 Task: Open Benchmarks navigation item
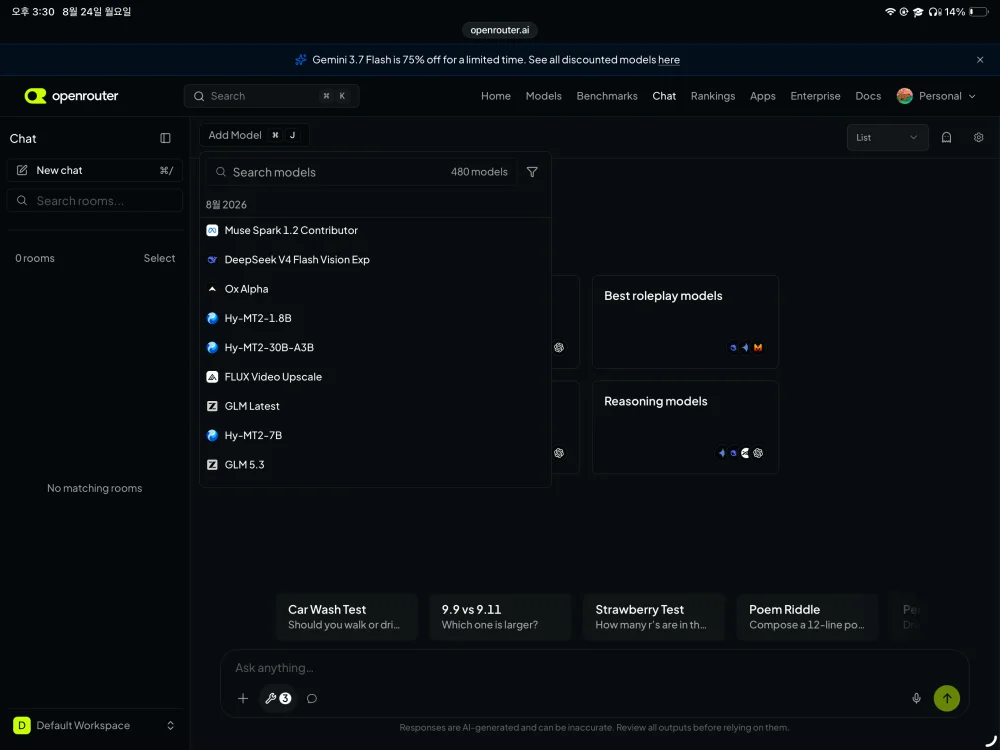click(607, 96)
